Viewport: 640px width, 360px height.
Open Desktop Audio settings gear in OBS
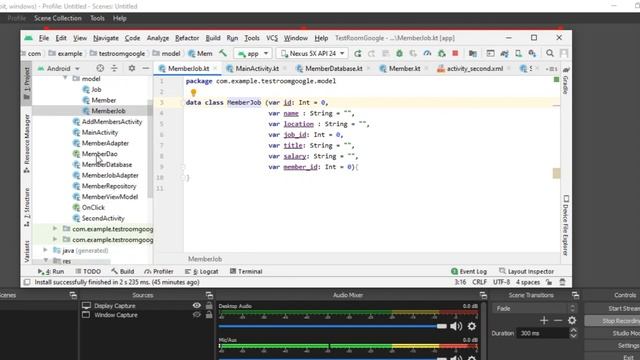coord(472,326)
